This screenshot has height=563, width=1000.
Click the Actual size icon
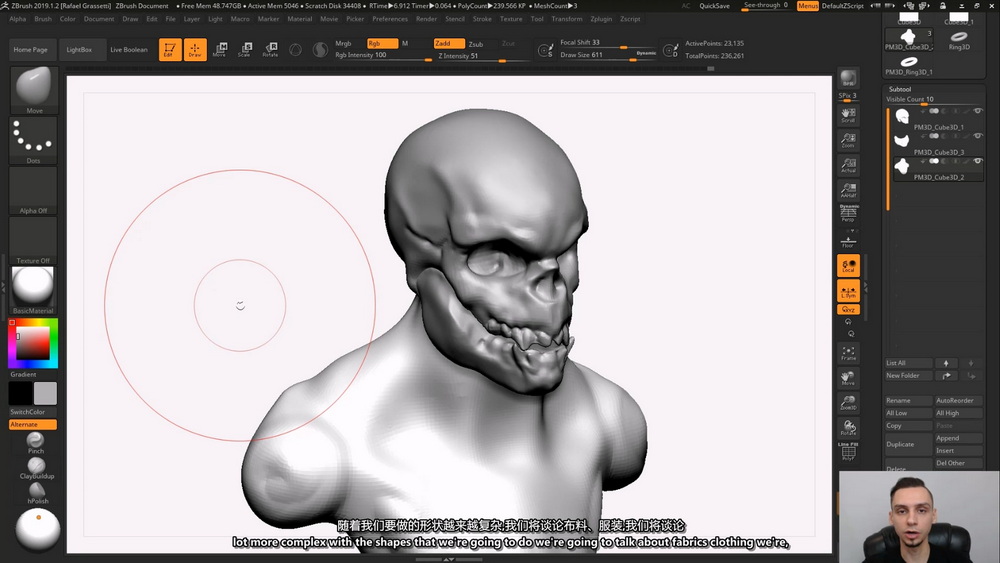tap(848, 165)
